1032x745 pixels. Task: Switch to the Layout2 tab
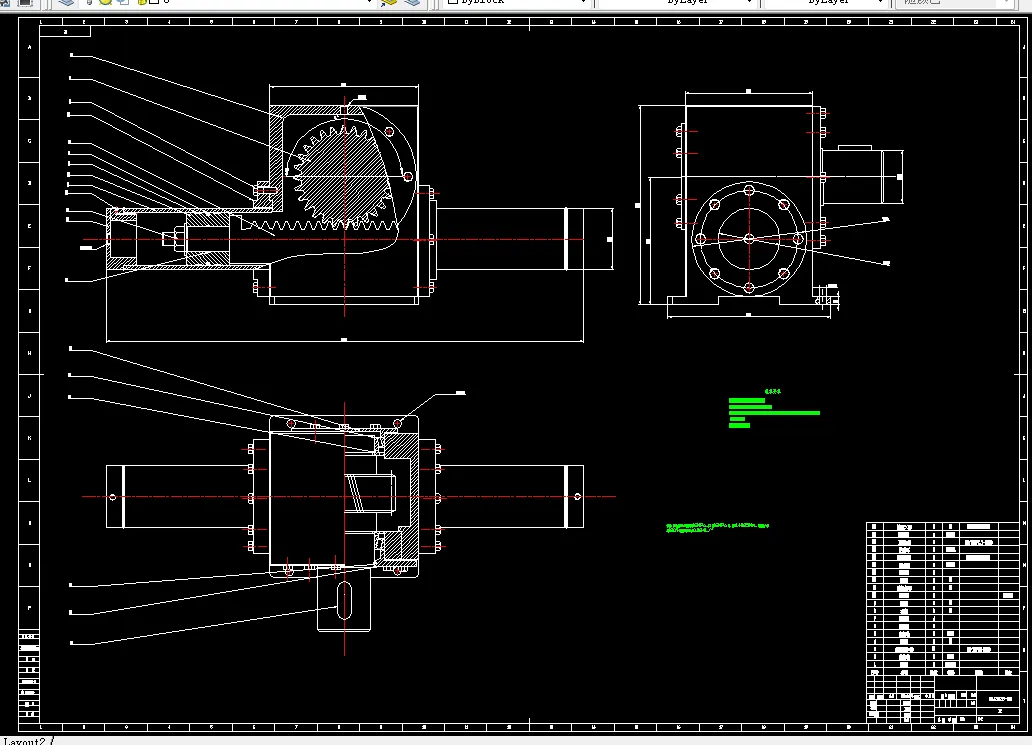pos(24,740)
